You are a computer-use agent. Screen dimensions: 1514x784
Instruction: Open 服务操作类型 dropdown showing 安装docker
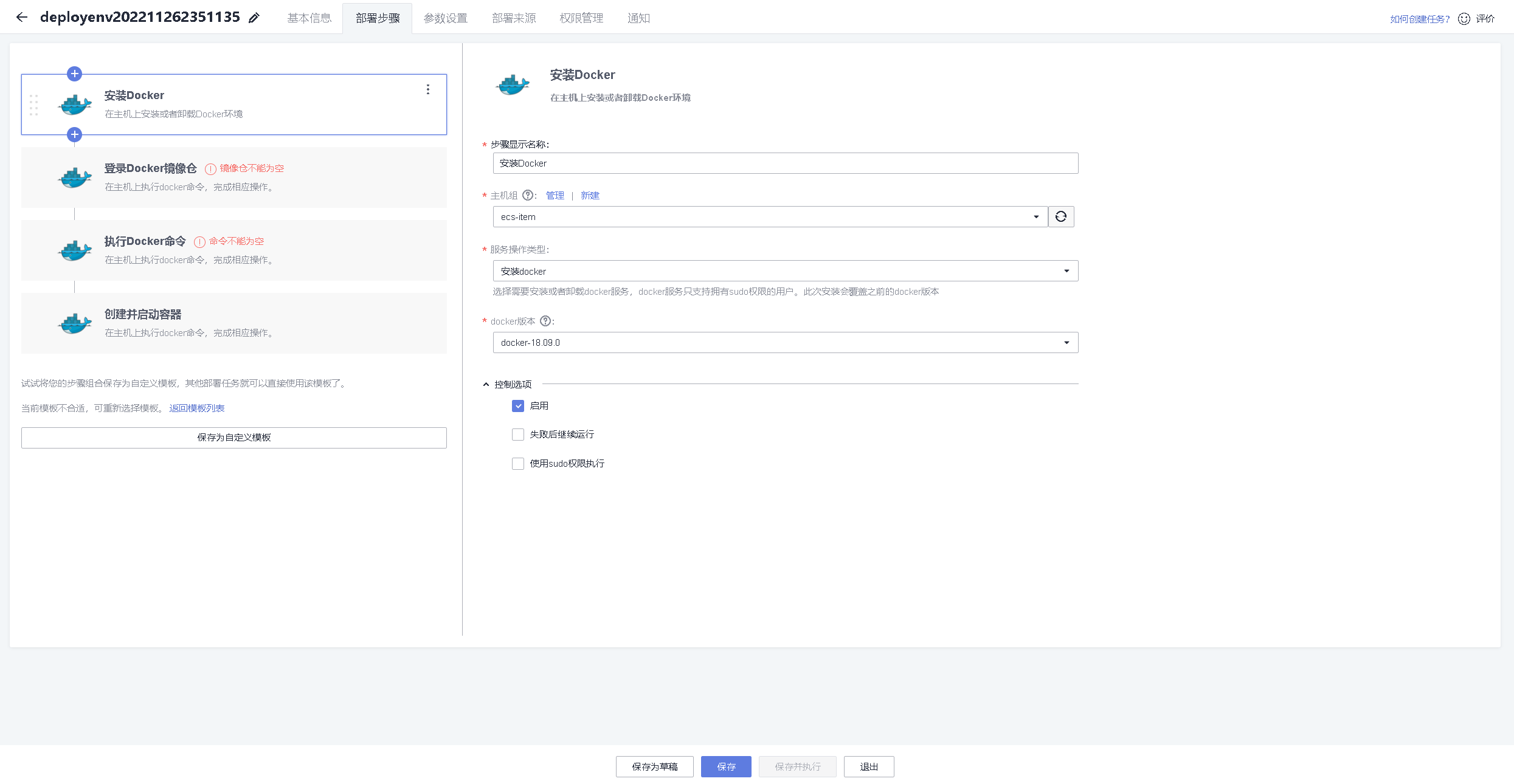coord(785,271)
